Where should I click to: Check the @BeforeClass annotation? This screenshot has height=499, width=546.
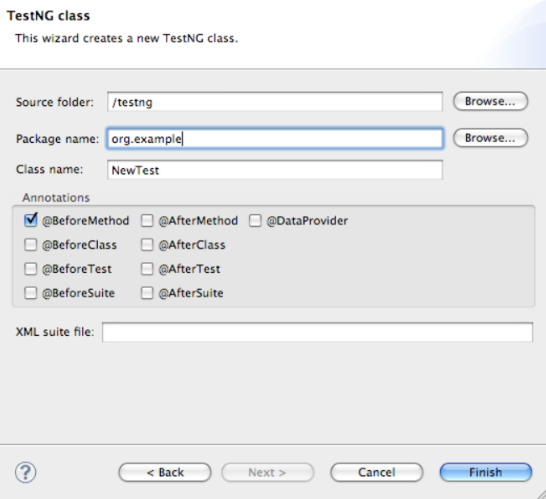tap(31, 244)
